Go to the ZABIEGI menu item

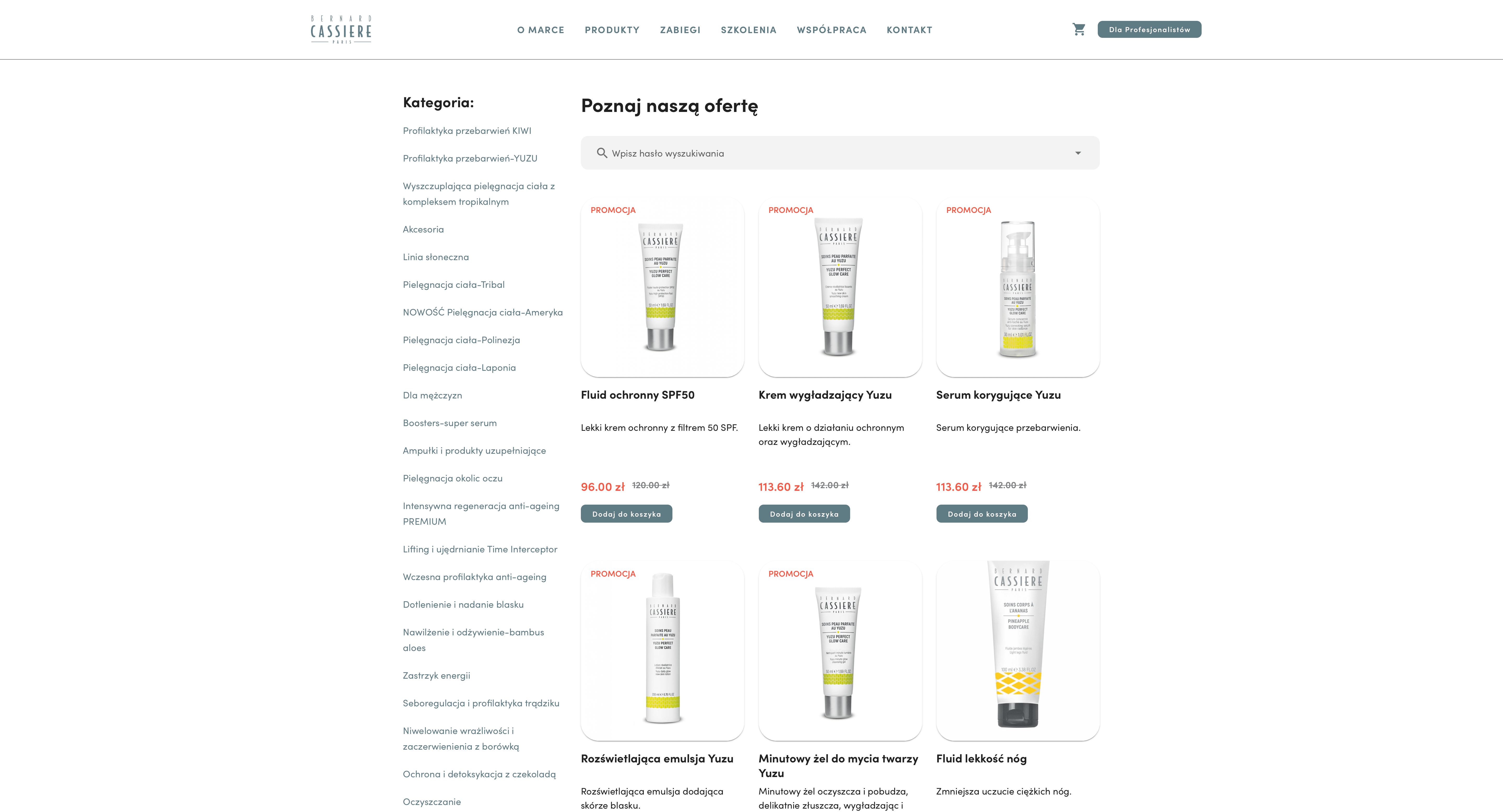[680, 30]
